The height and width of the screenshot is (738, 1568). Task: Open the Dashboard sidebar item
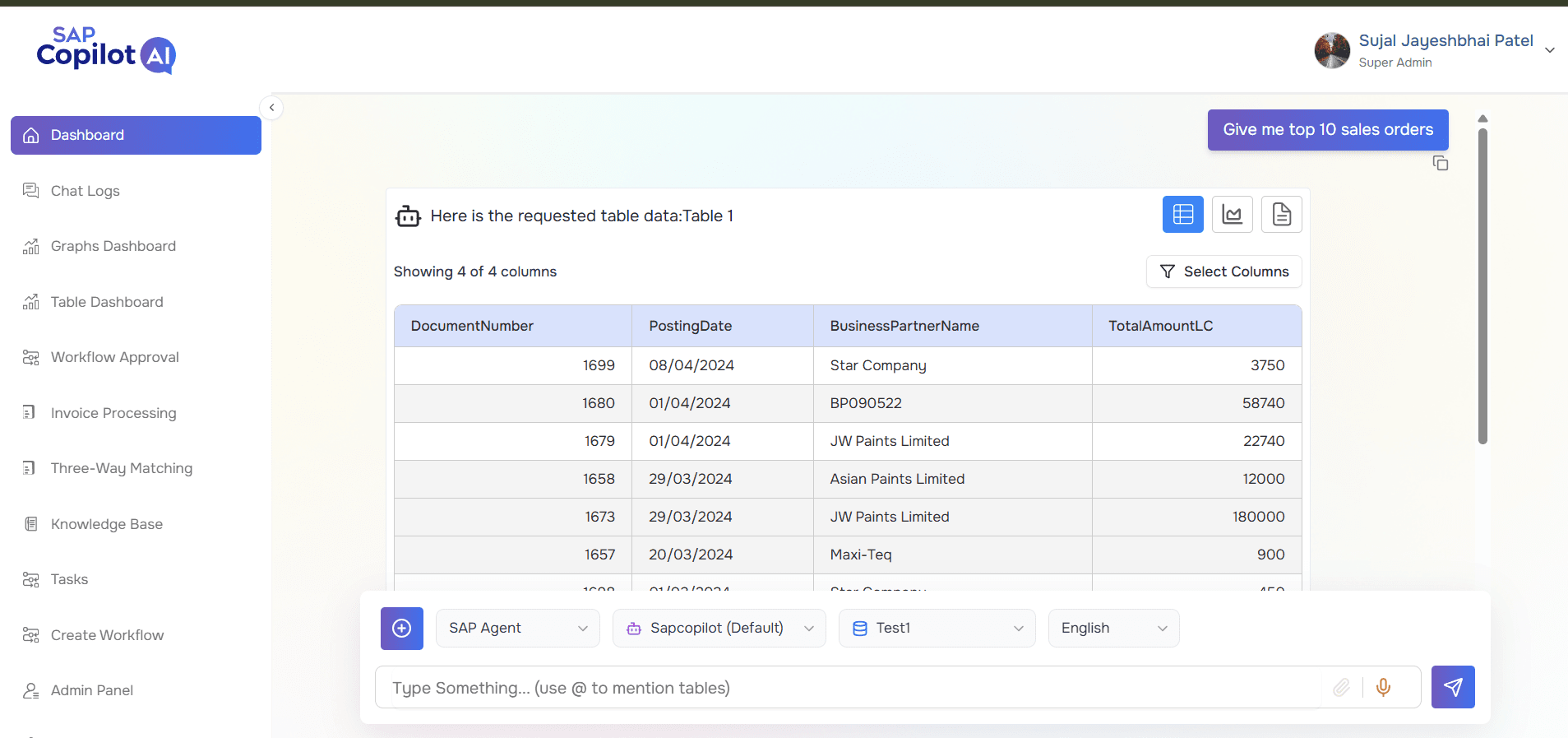[136, 135]
